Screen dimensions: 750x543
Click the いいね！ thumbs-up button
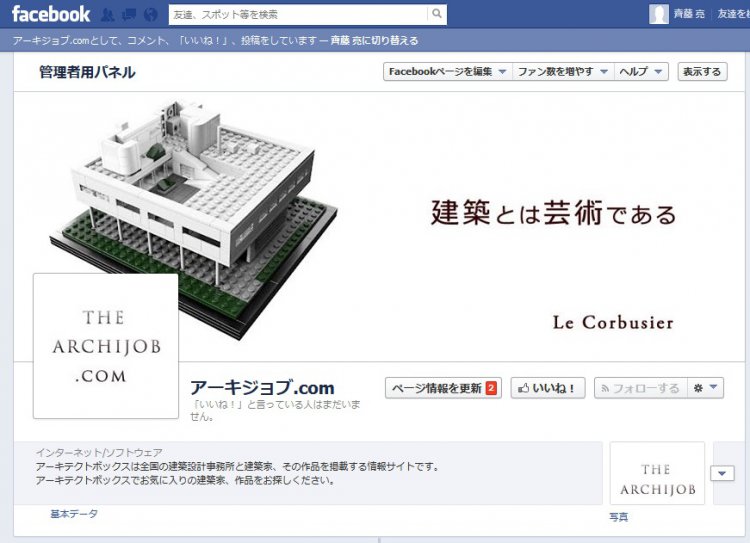[548, 388]
